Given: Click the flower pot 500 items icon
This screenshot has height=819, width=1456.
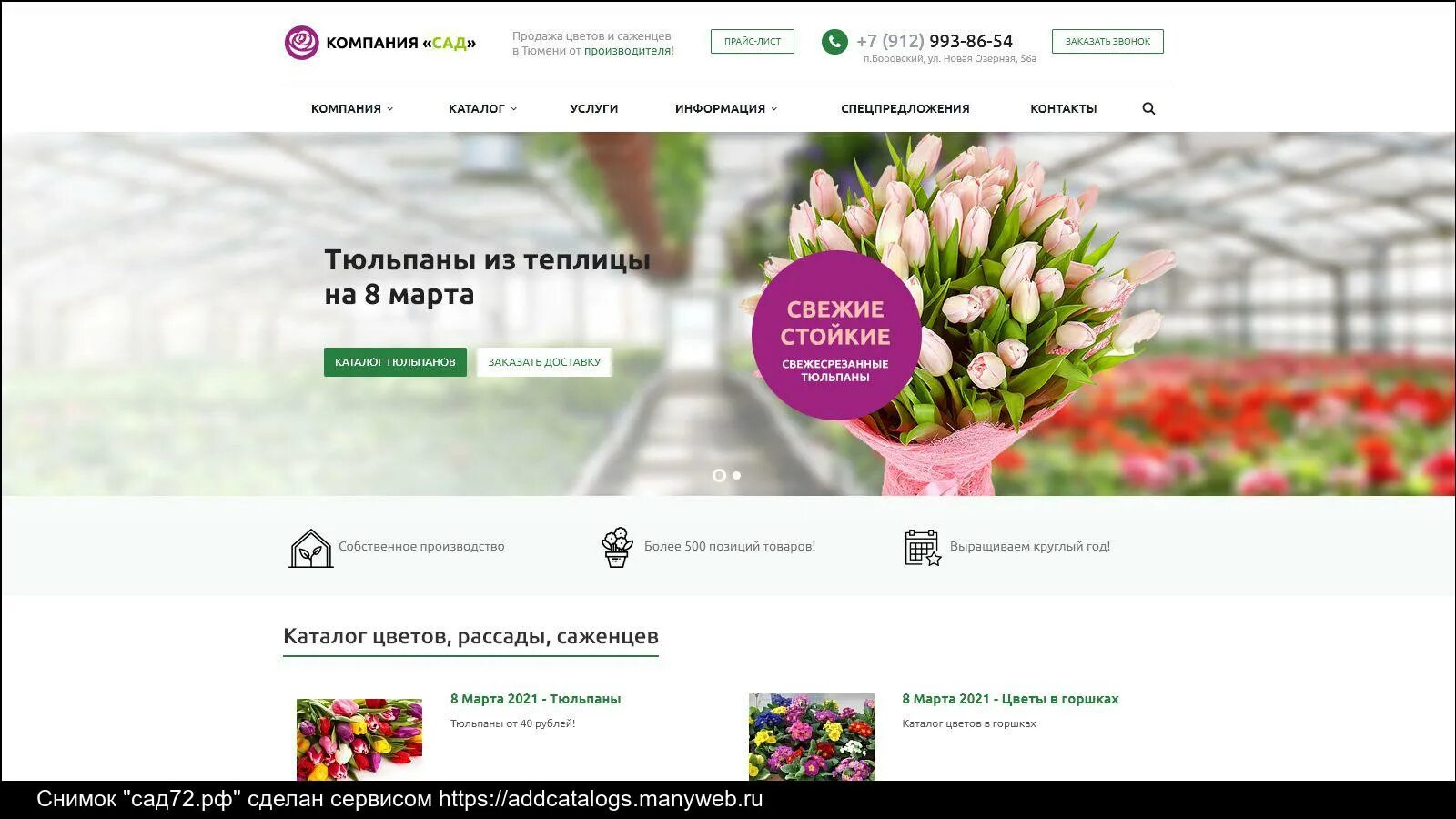Looking at the screenshot, I should tap(617, 547).
